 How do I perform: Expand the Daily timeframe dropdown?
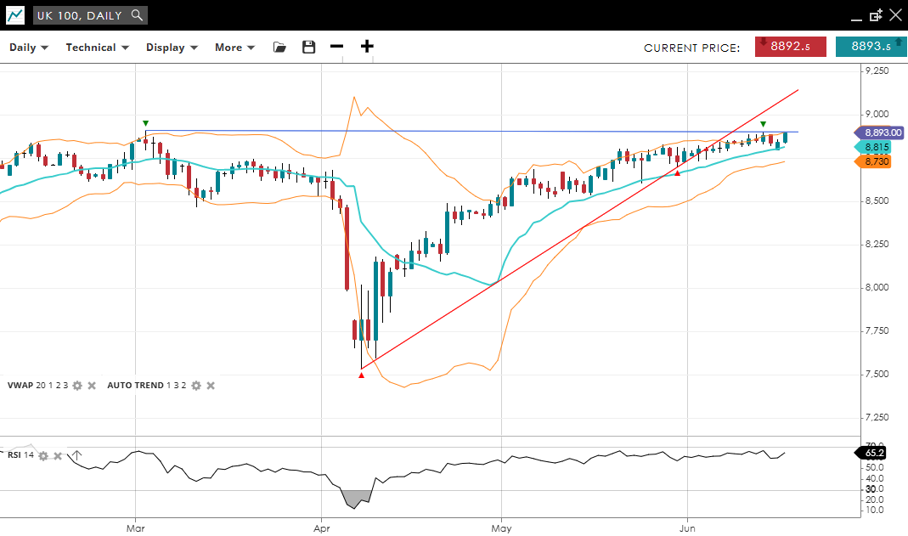click(29, 47)
